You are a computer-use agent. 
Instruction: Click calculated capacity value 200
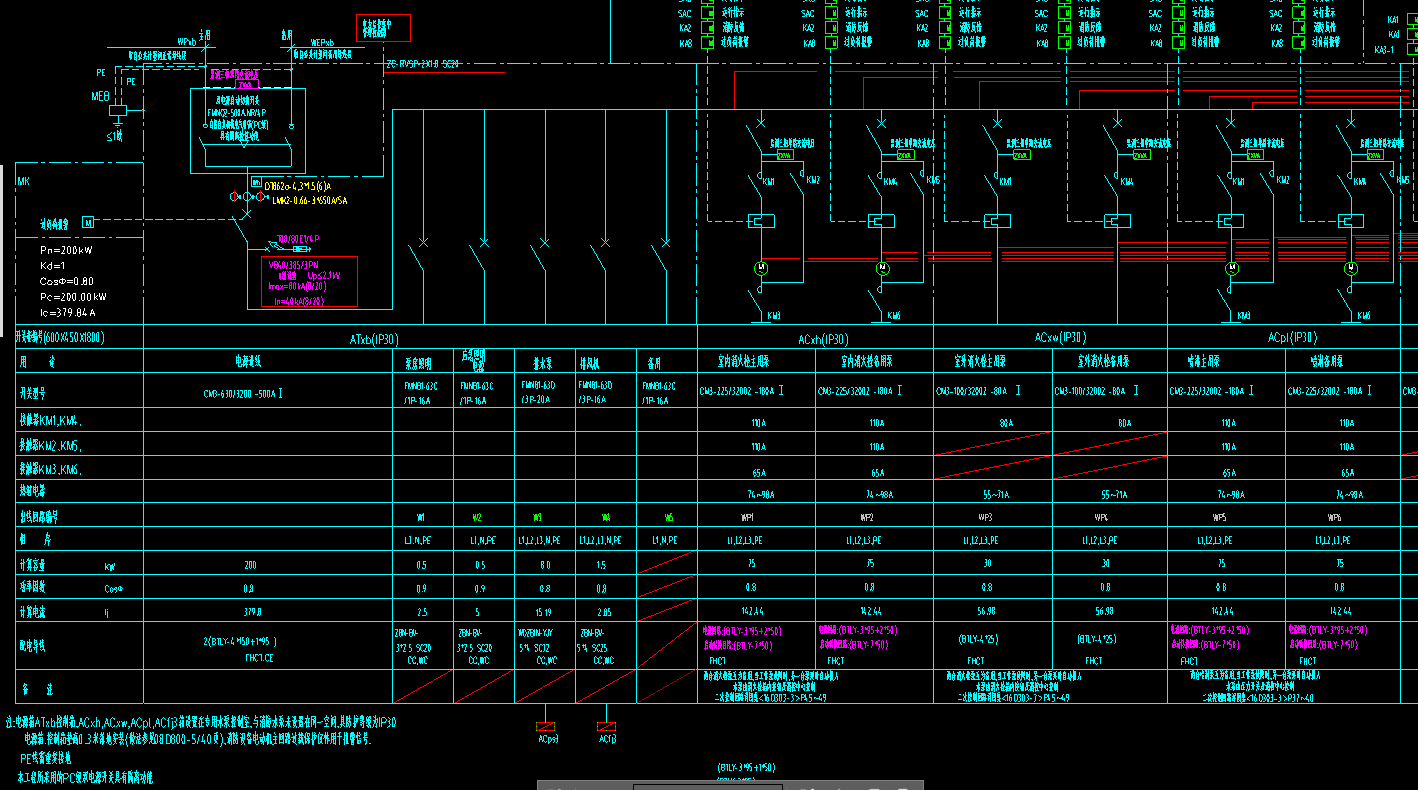[250, 565]
